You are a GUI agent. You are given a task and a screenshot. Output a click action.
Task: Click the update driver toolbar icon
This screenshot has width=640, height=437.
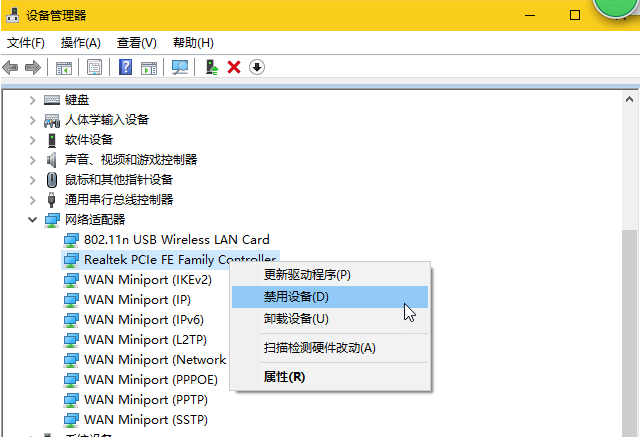point(211,67)
